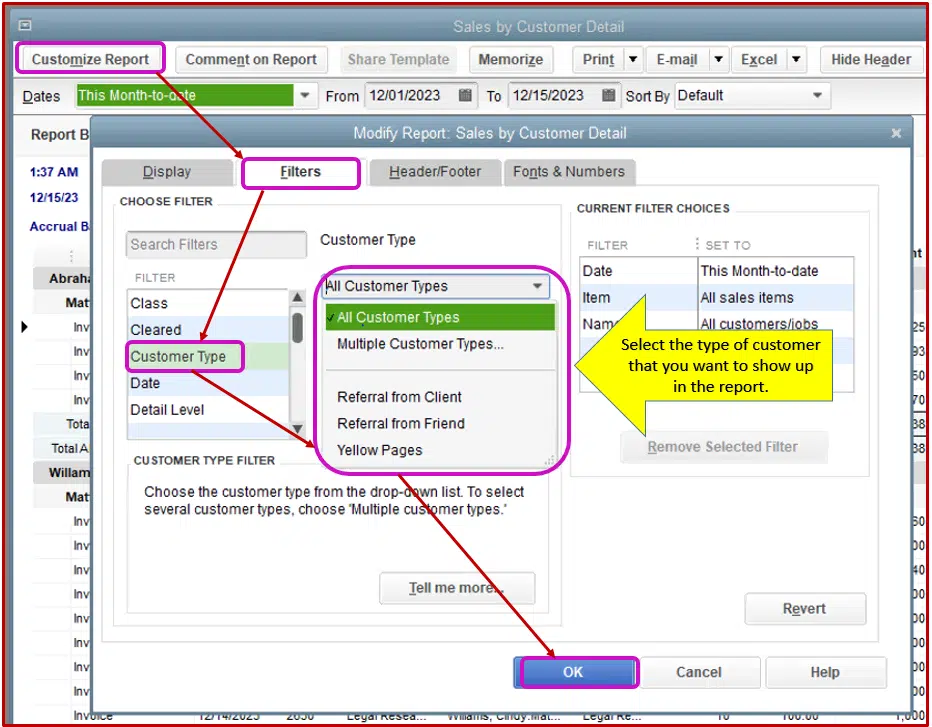The width and height of the screenshot is (932, 727).
Task: Click the Search Filters field
Action: coord(216,244)
